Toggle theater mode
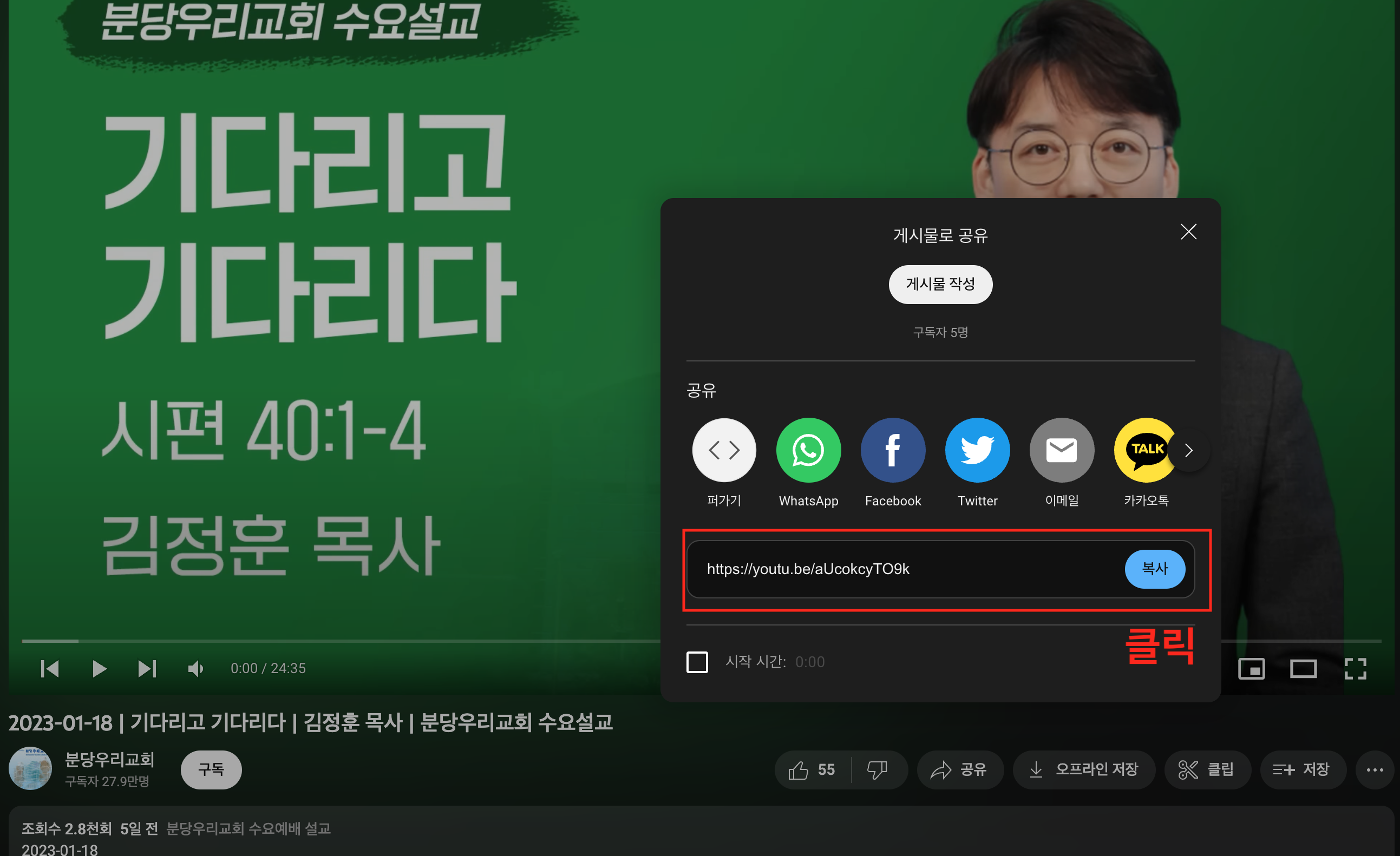This screenshot has width=1400, height=856. 1304,669
